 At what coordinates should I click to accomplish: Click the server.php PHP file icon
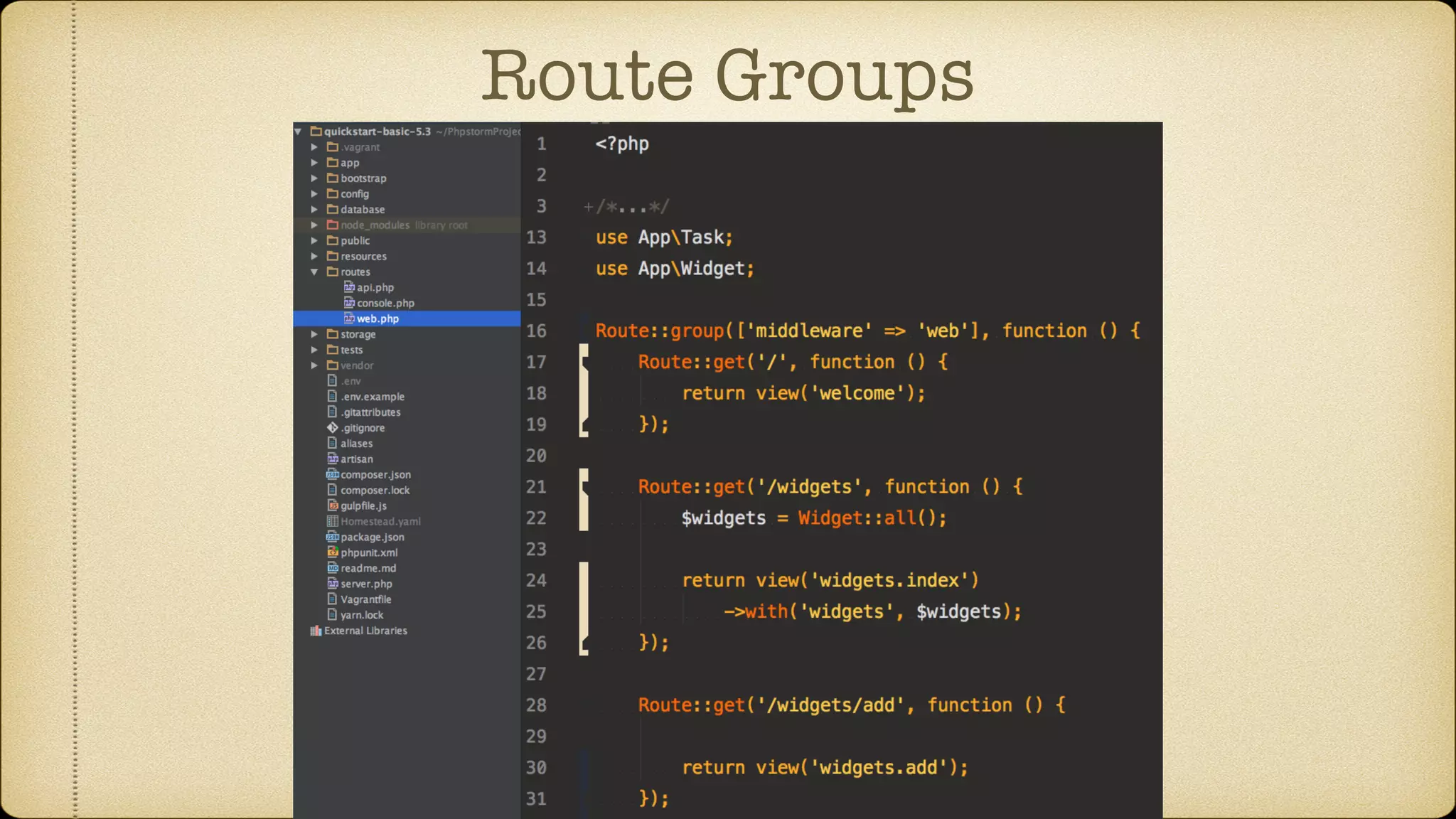pos(332,584)
